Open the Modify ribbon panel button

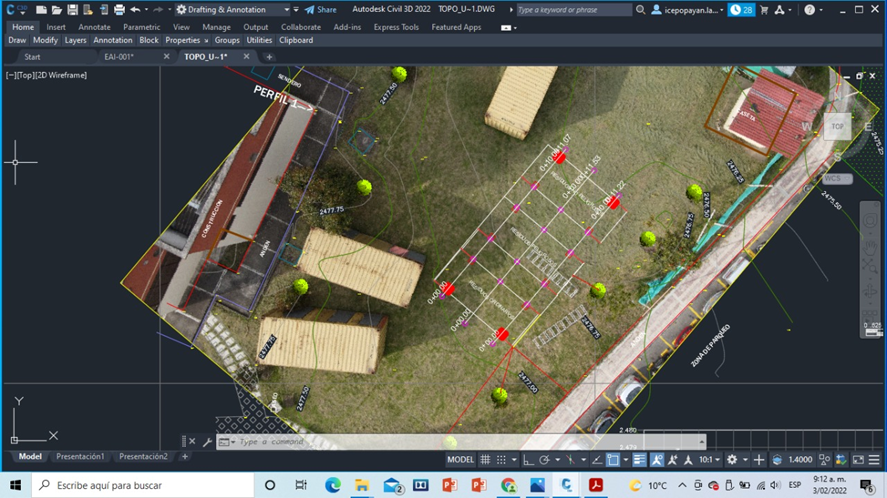point(45,40)
